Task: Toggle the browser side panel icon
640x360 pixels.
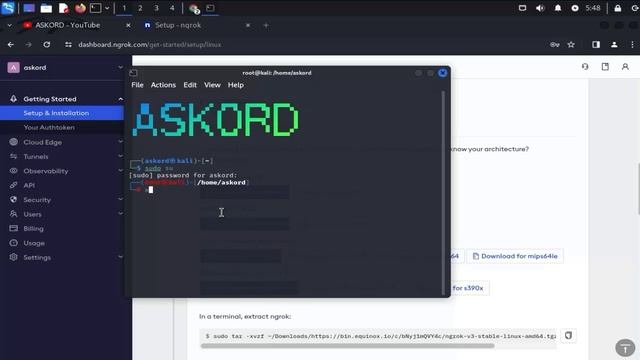Action: 596,44
